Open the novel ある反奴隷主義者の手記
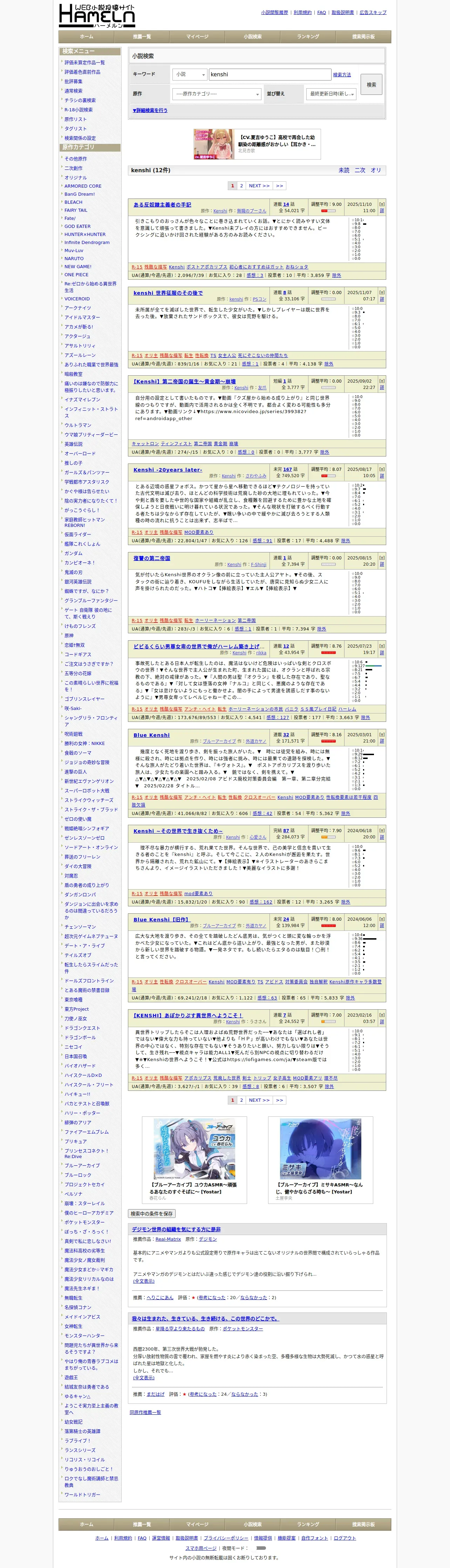The width and height of the screenshot is (450, 1568). point(162,204)
